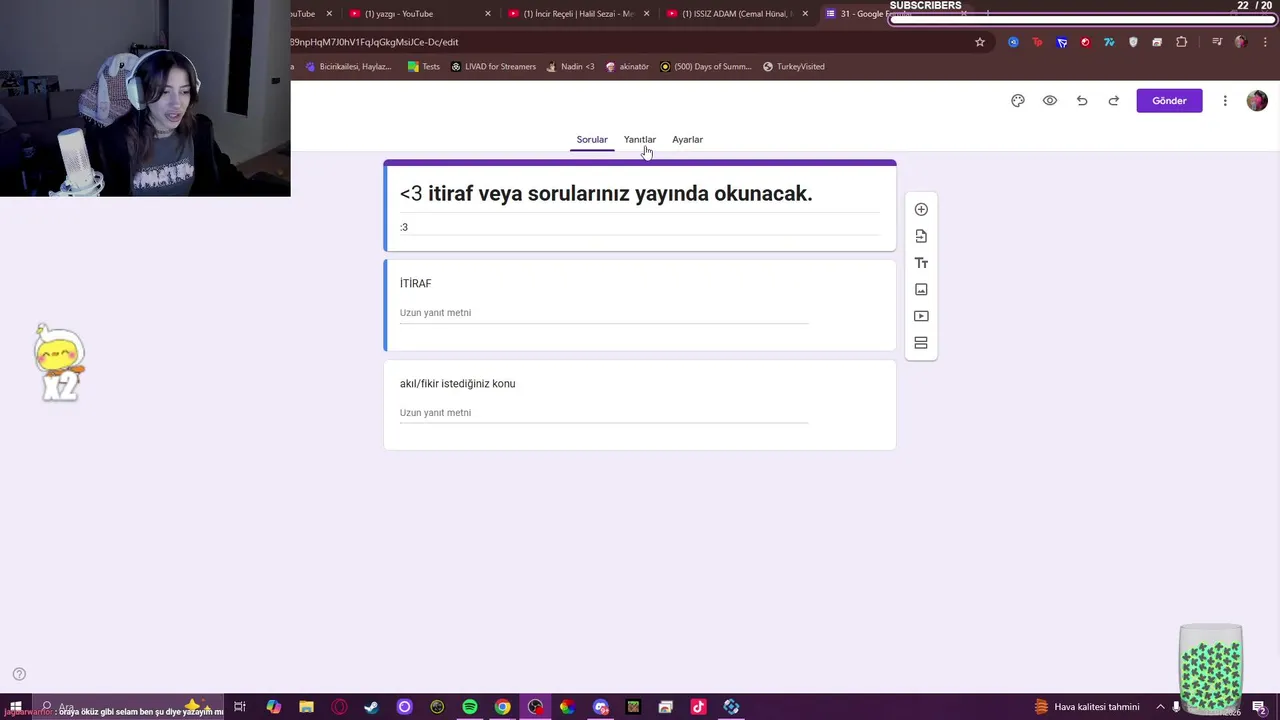
Task: Click Uzun yanıt metni under İTİRAF
Action: click(603, 313)
